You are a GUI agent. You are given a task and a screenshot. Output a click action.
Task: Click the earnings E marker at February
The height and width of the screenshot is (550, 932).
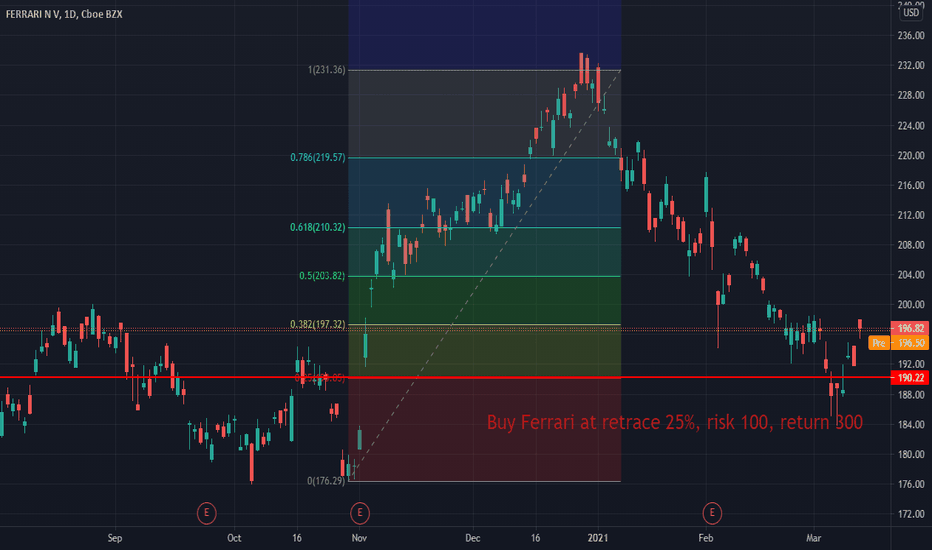coord(712,513)
